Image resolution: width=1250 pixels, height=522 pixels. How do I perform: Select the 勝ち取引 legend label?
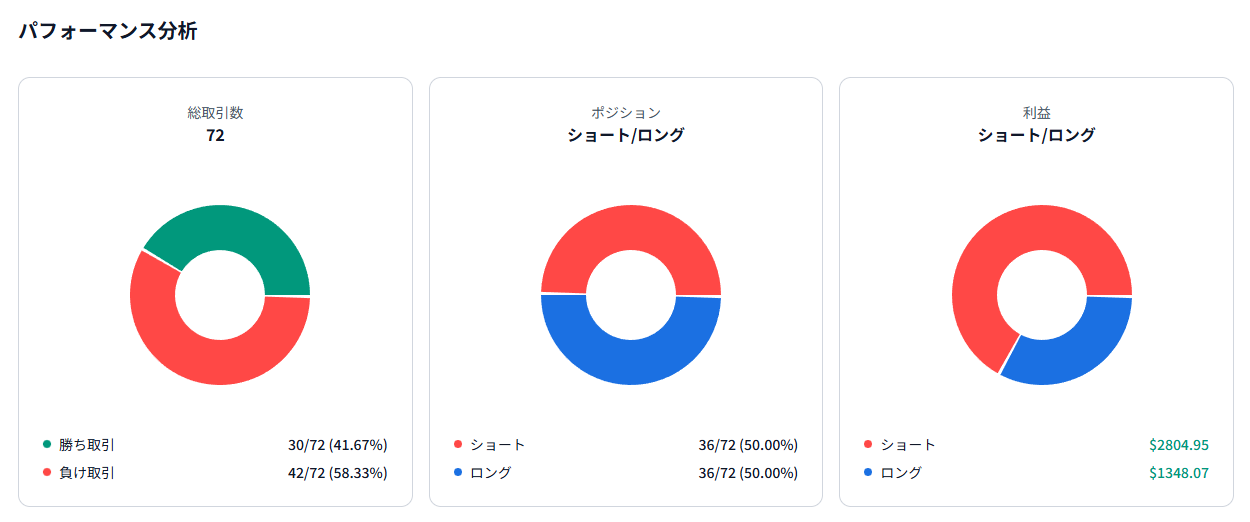pyautogui.click(x=87, y=444)
